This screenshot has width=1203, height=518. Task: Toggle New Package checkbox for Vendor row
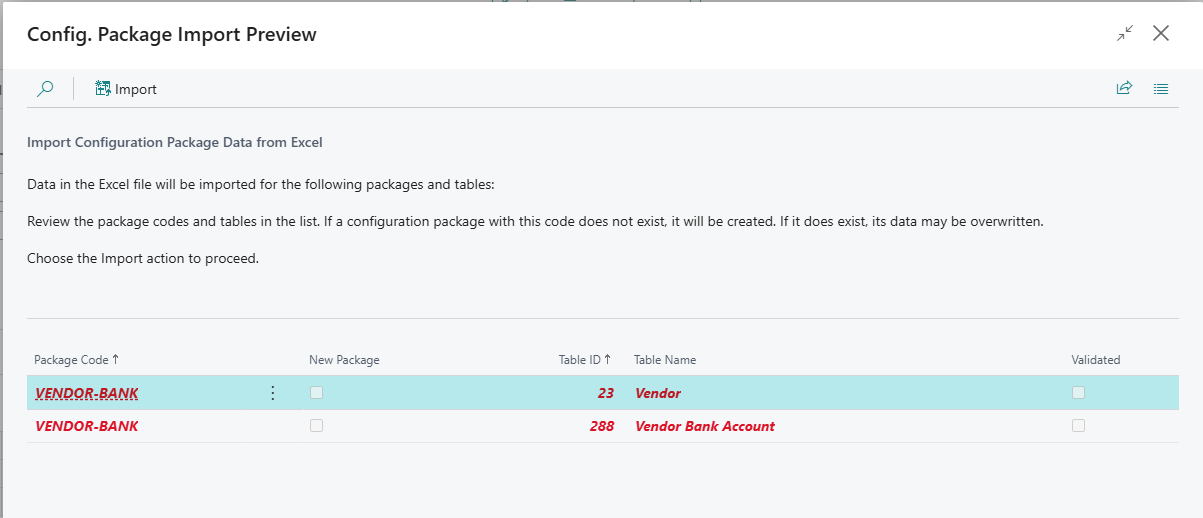316,393
